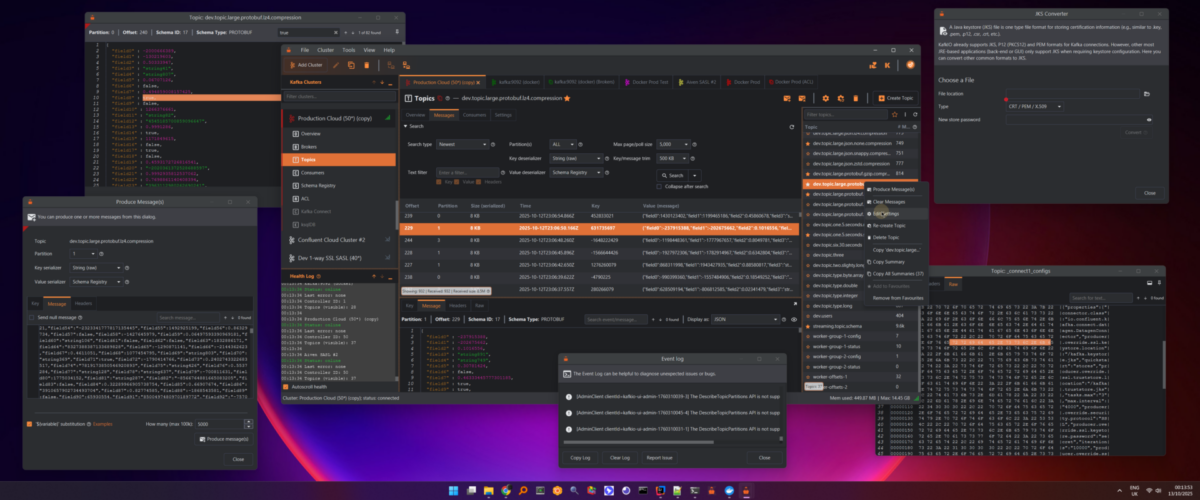Toggle the Headers text filter checkbox
Image resolution: width=1200 pixels, height=500 pixels.
point(480,182)
